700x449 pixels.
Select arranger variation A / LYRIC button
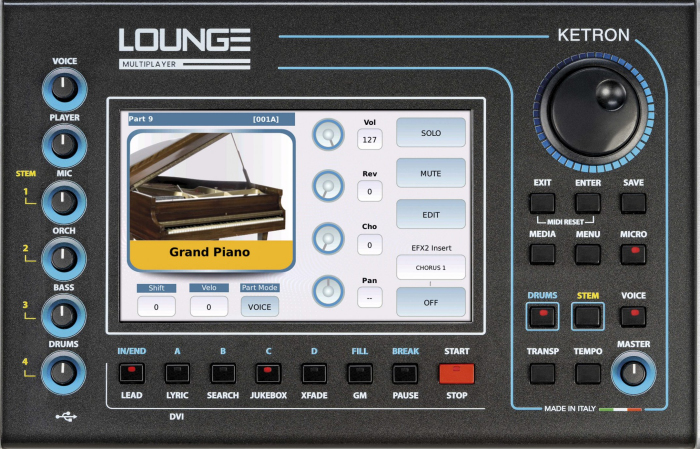coord(177,374)
